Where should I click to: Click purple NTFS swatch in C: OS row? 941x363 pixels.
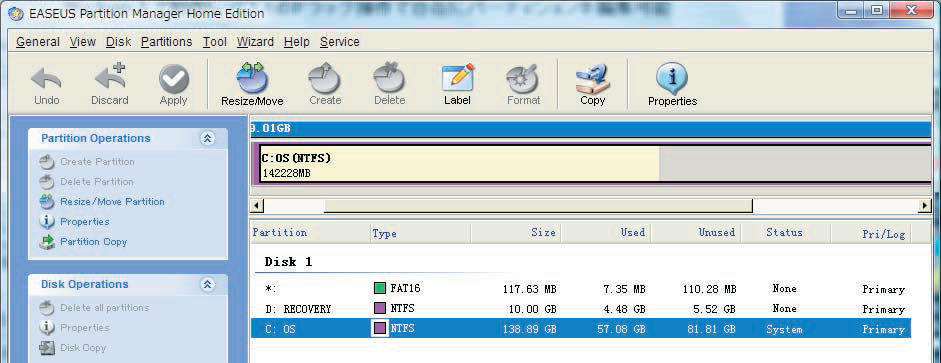(x=379, y=328)
